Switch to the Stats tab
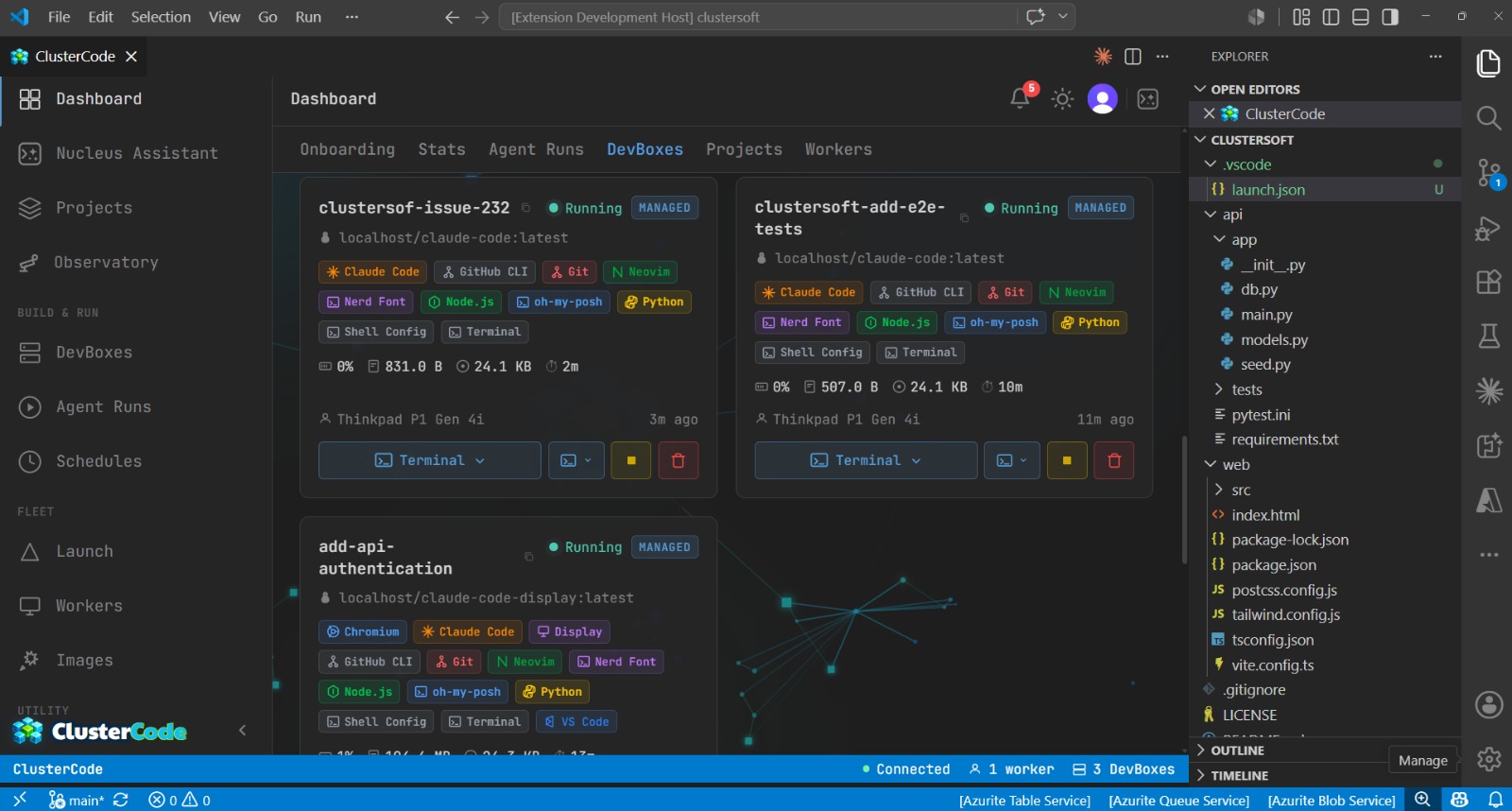Image resolution: width=1512 pixels, height=811 pixels. [x=442, y=149]
